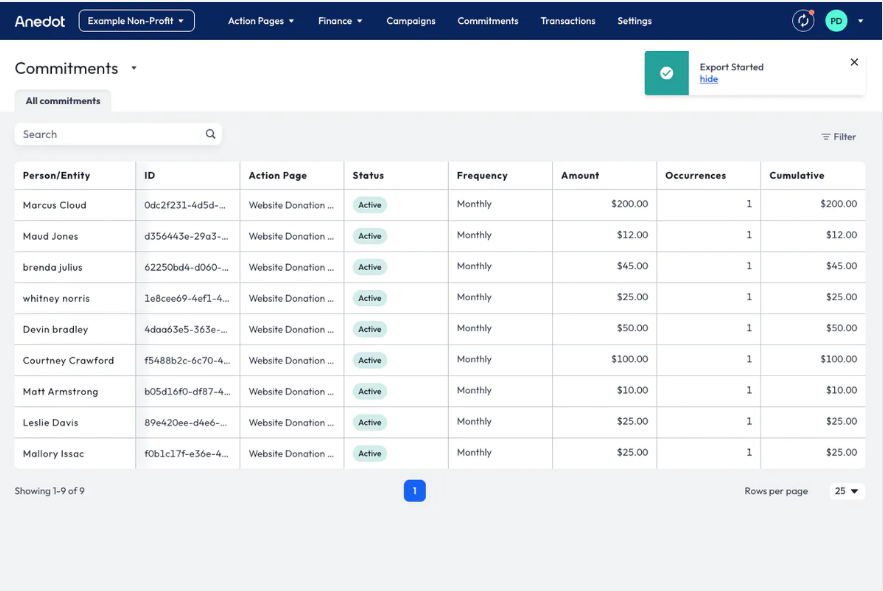
Task: Click the PD profile avatar
Action: coord(836,21)
